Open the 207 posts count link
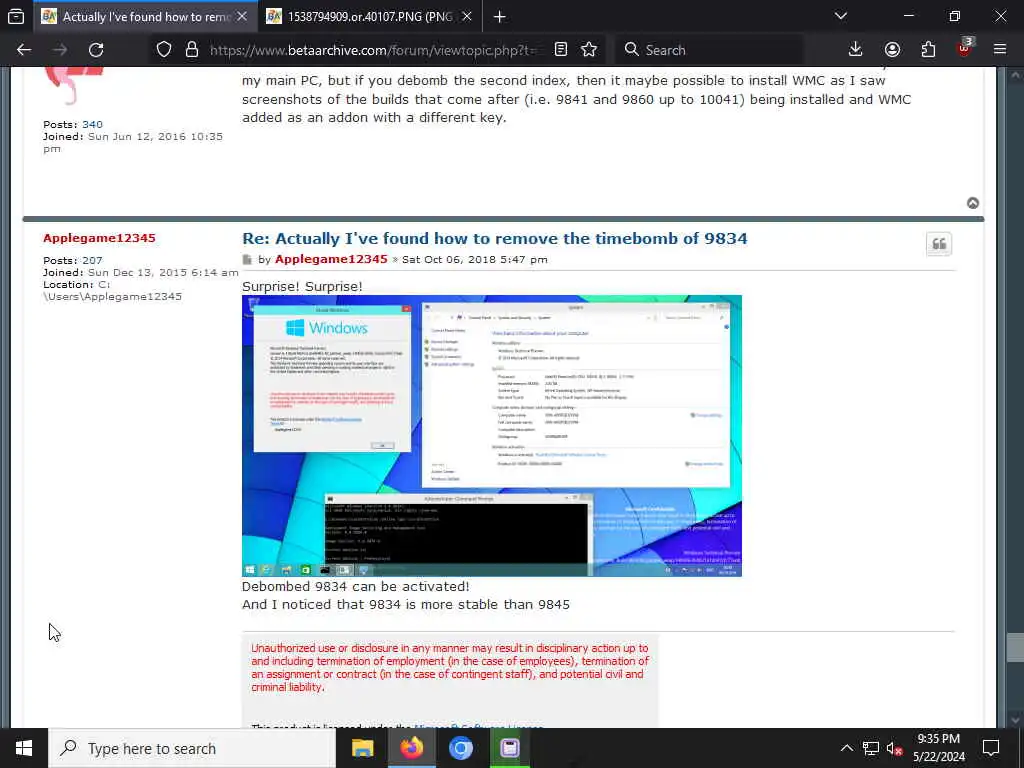This screenshot has height=768, width=1024. click(x=92, y=261)
